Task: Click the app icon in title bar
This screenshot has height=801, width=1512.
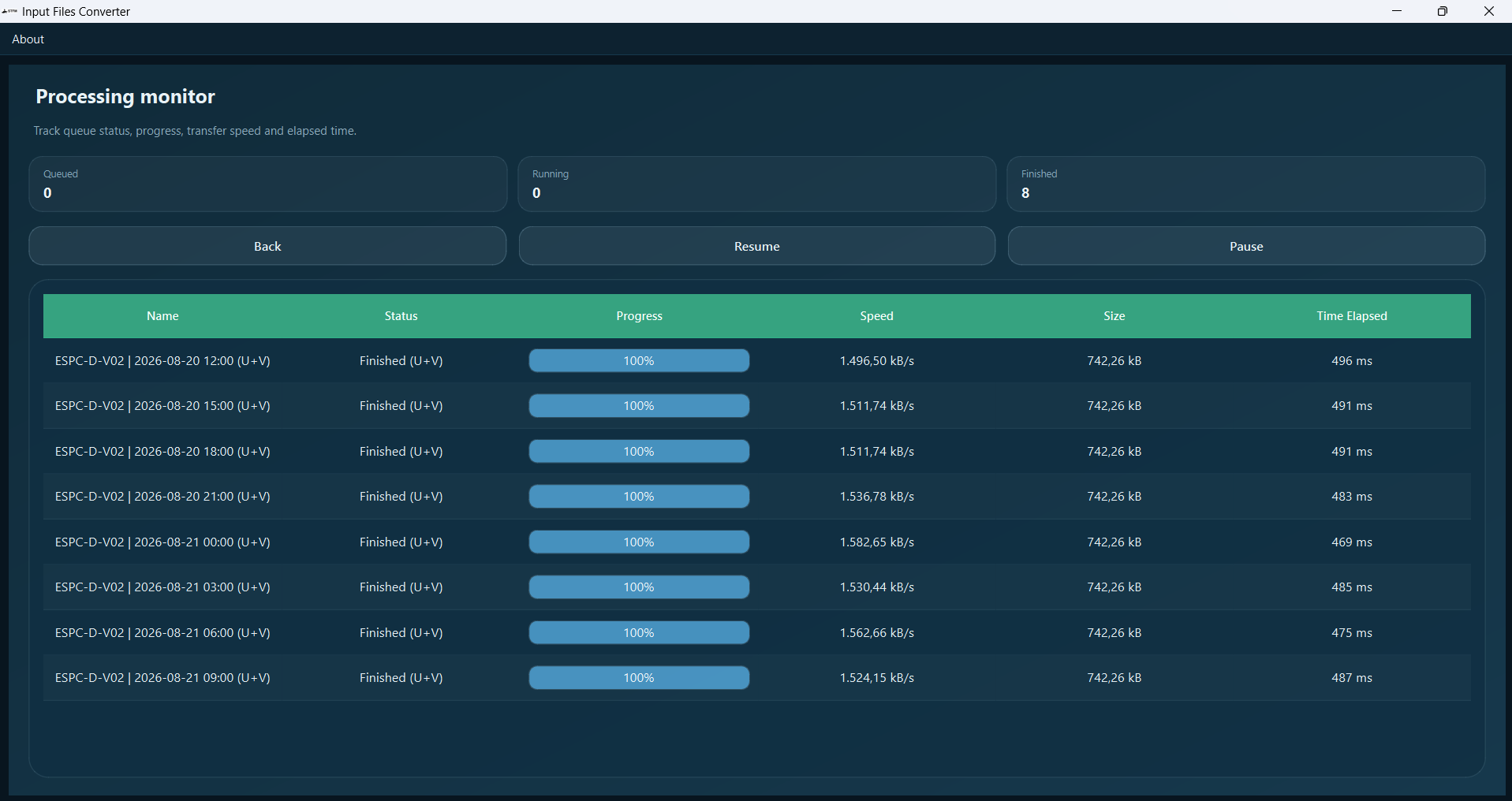Action: [x=9, y=11]
